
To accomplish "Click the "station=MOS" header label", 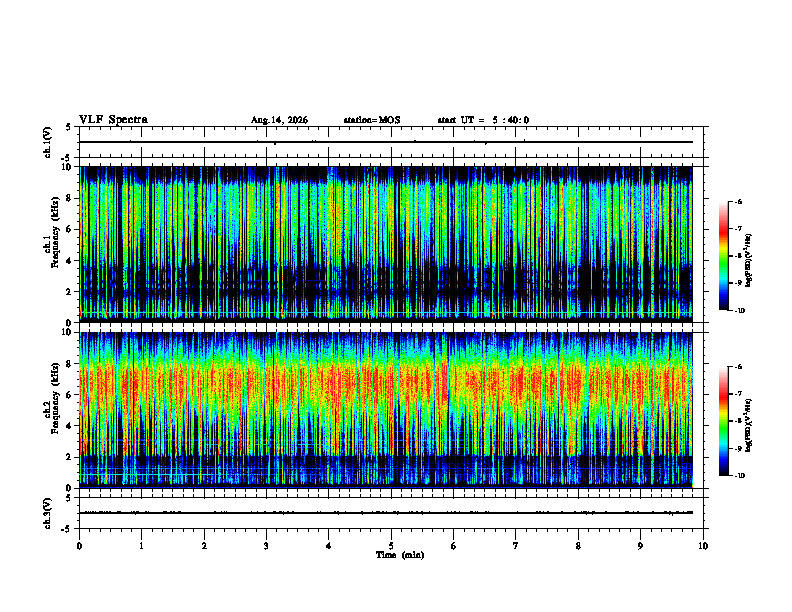I will [372, 120].
